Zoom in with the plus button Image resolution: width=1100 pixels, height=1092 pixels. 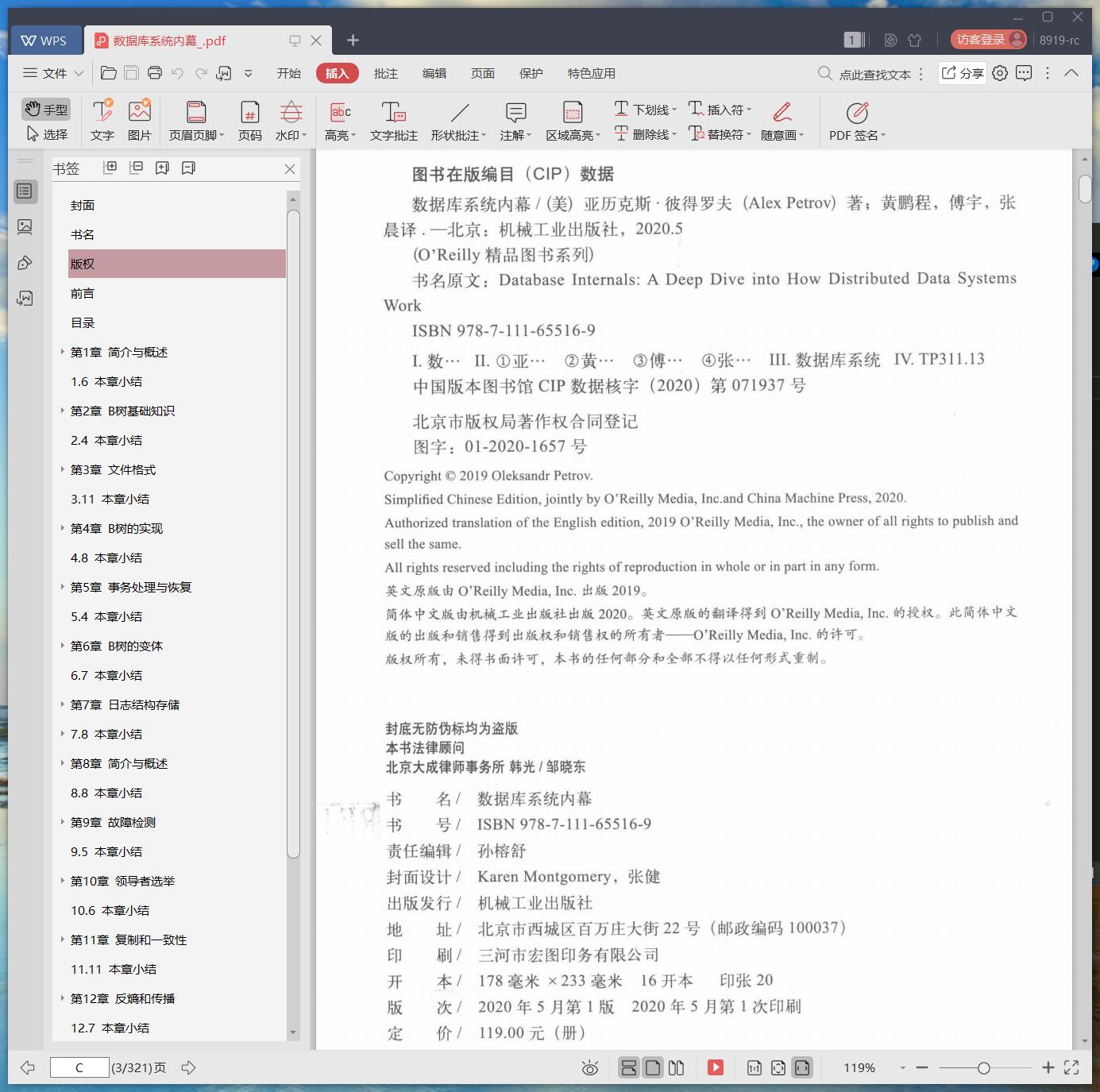point(1048,1068)
